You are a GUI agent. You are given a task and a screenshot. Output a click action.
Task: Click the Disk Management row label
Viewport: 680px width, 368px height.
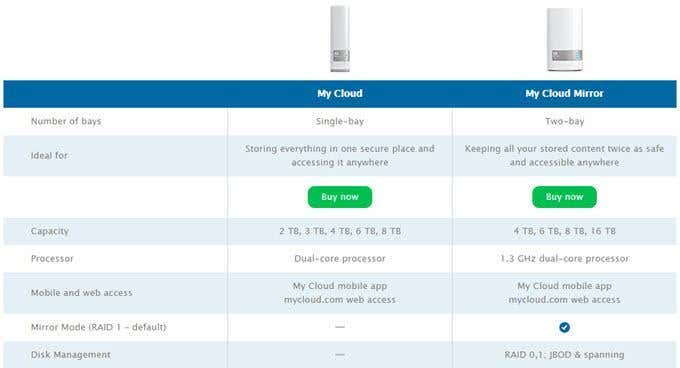tap(71, 355)
